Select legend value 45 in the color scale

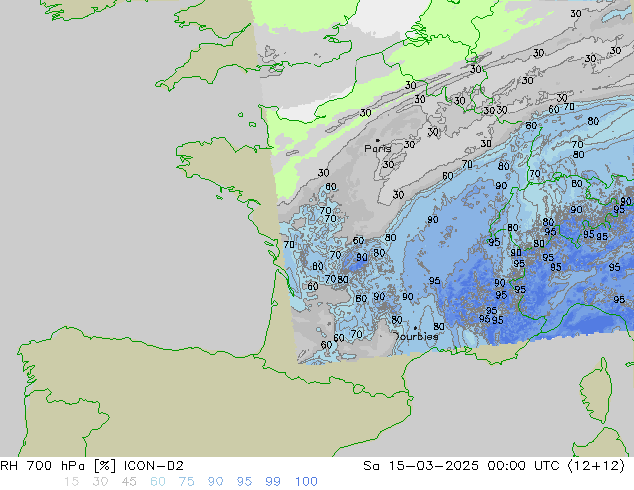[x=129, y=482]
